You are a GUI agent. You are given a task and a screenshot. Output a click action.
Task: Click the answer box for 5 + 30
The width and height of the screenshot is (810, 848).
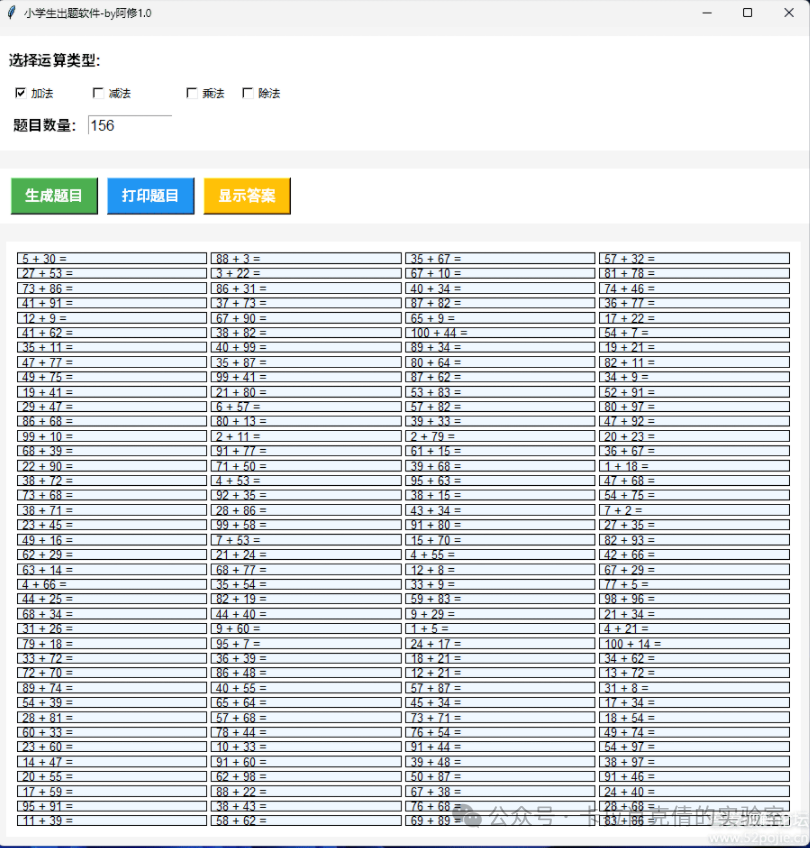(111, 258)
